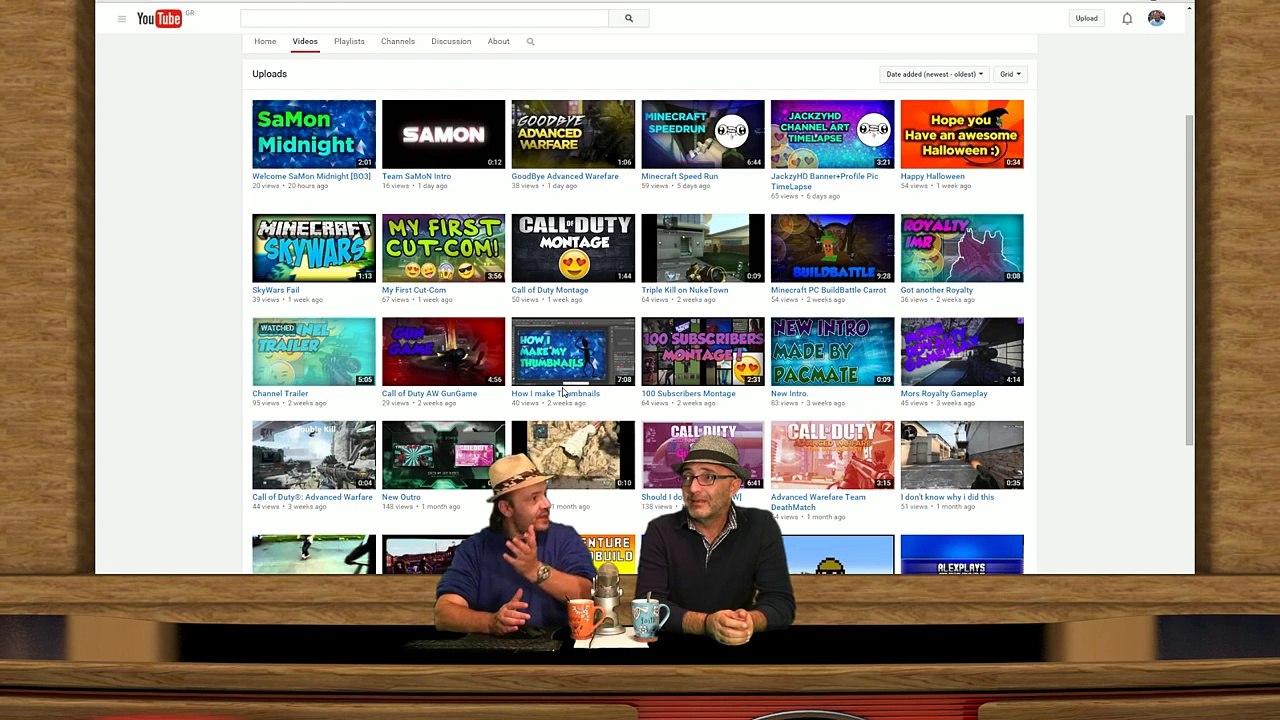Open the YouTube guide hamburger menu

pos(122,18)
